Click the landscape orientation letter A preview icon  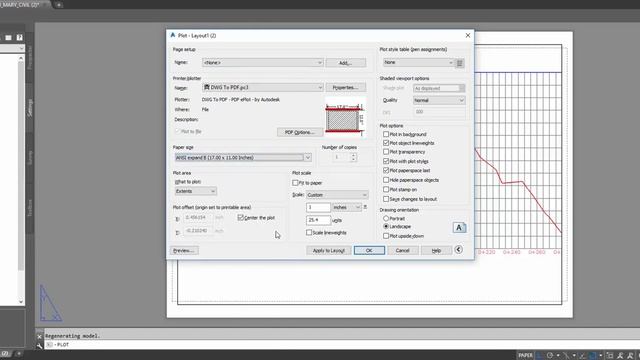[x=459, y=228]
